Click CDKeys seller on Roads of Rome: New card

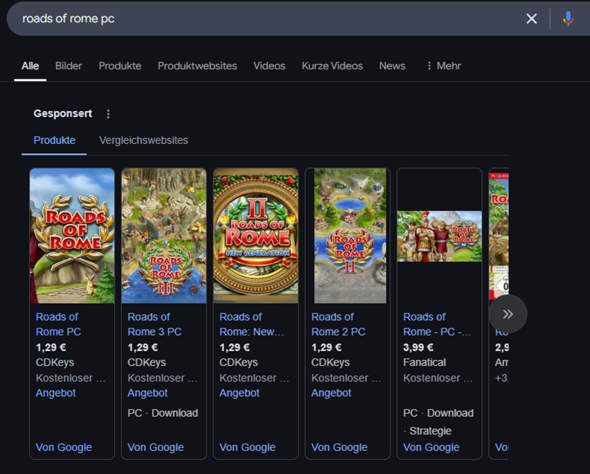239,362
